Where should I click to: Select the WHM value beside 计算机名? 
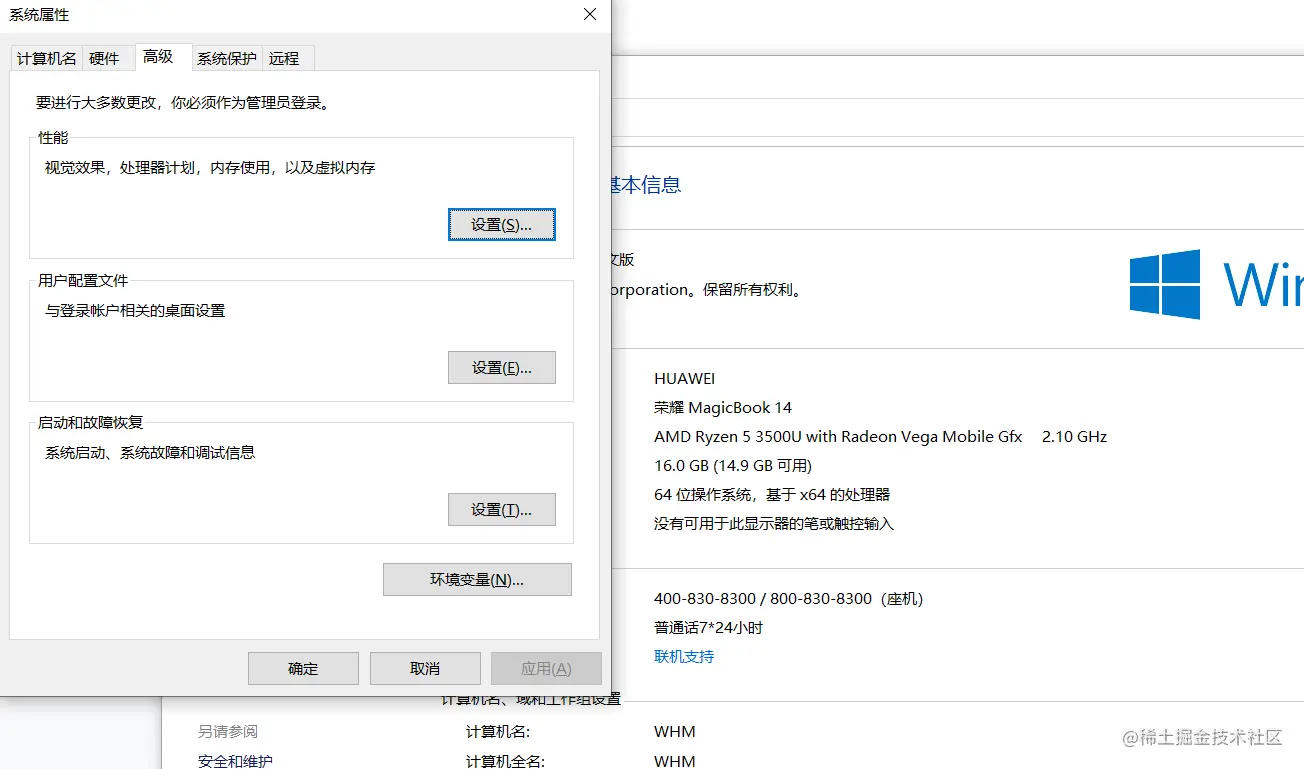click(675, 732)
